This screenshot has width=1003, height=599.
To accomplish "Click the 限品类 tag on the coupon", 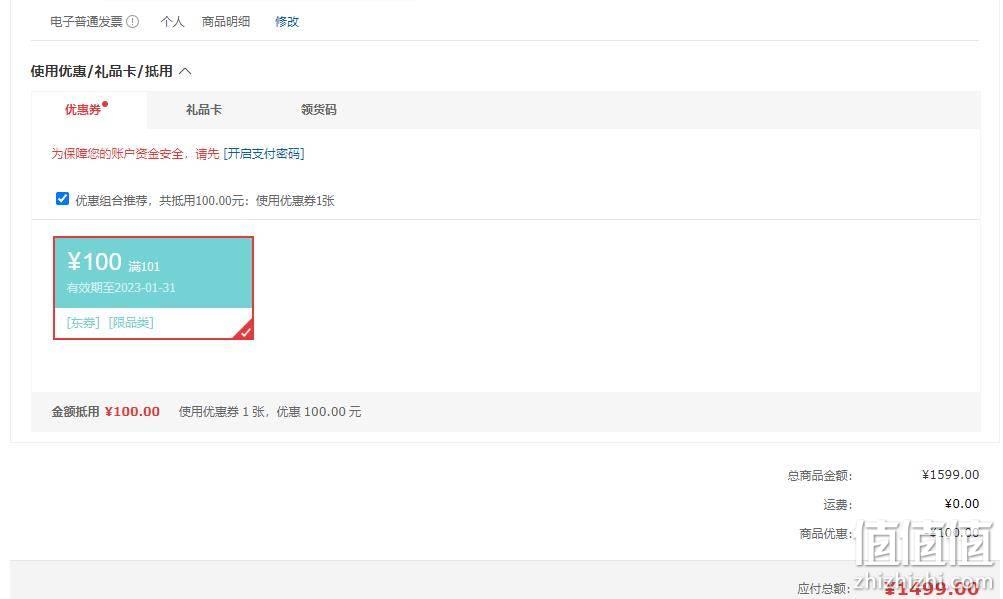I will point(131,323).
